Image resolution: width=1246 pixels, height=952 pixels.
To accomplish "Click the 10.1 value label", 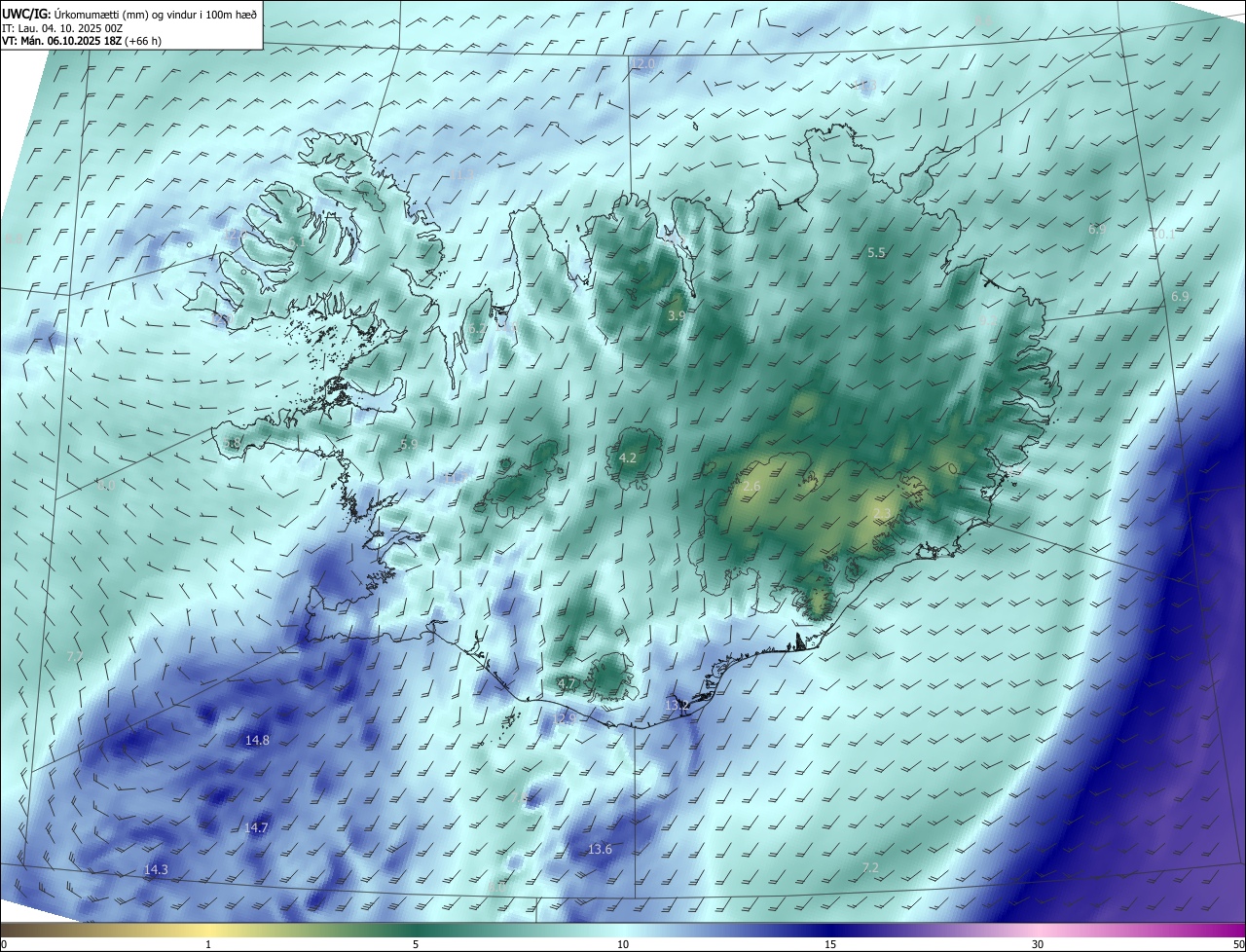I will pyautogui.click(x=1164, y=235).
